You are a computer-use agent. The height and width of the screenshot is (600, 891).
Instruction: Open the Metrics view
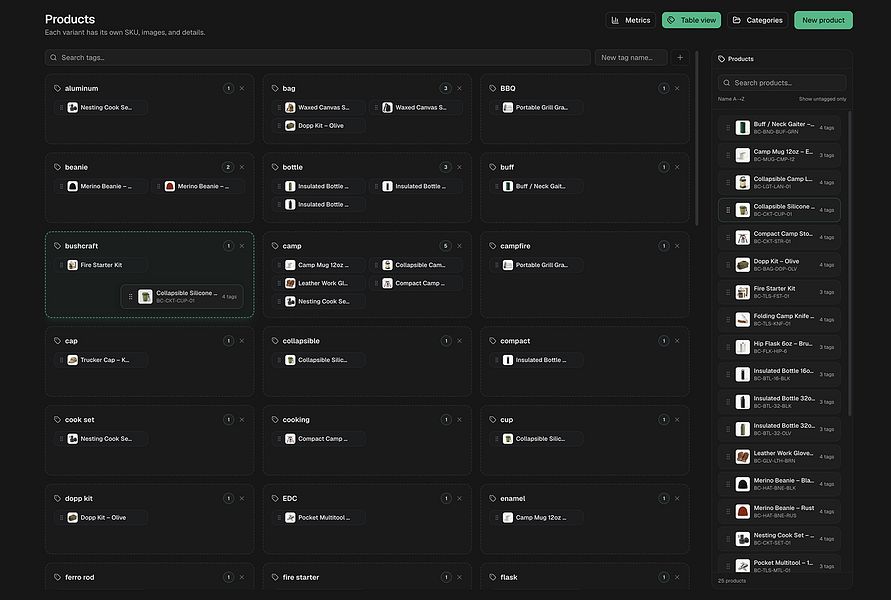630,20
